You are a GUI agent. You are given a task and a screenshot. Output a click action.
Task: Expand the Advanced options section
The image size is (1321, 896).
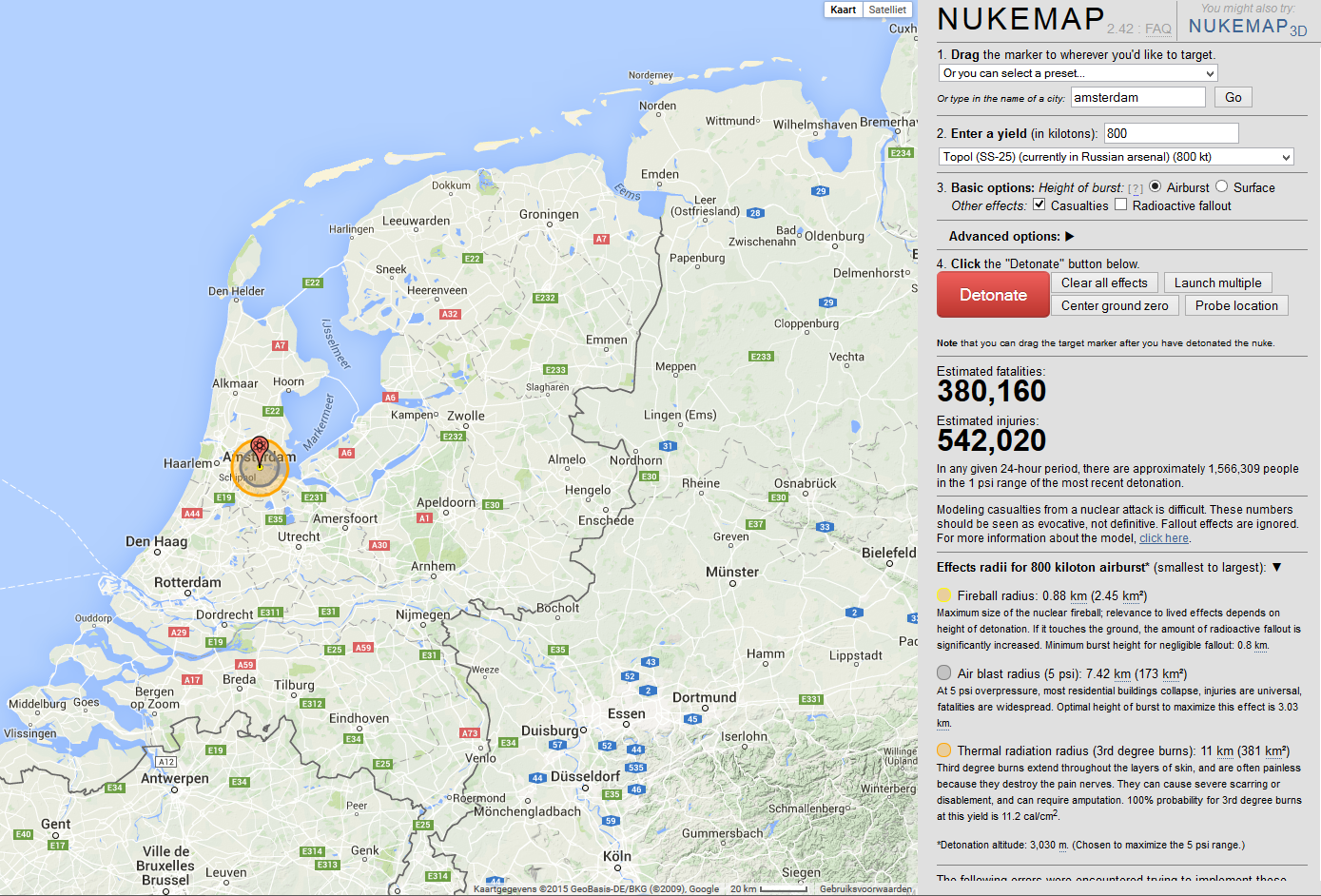[1011, 236]
